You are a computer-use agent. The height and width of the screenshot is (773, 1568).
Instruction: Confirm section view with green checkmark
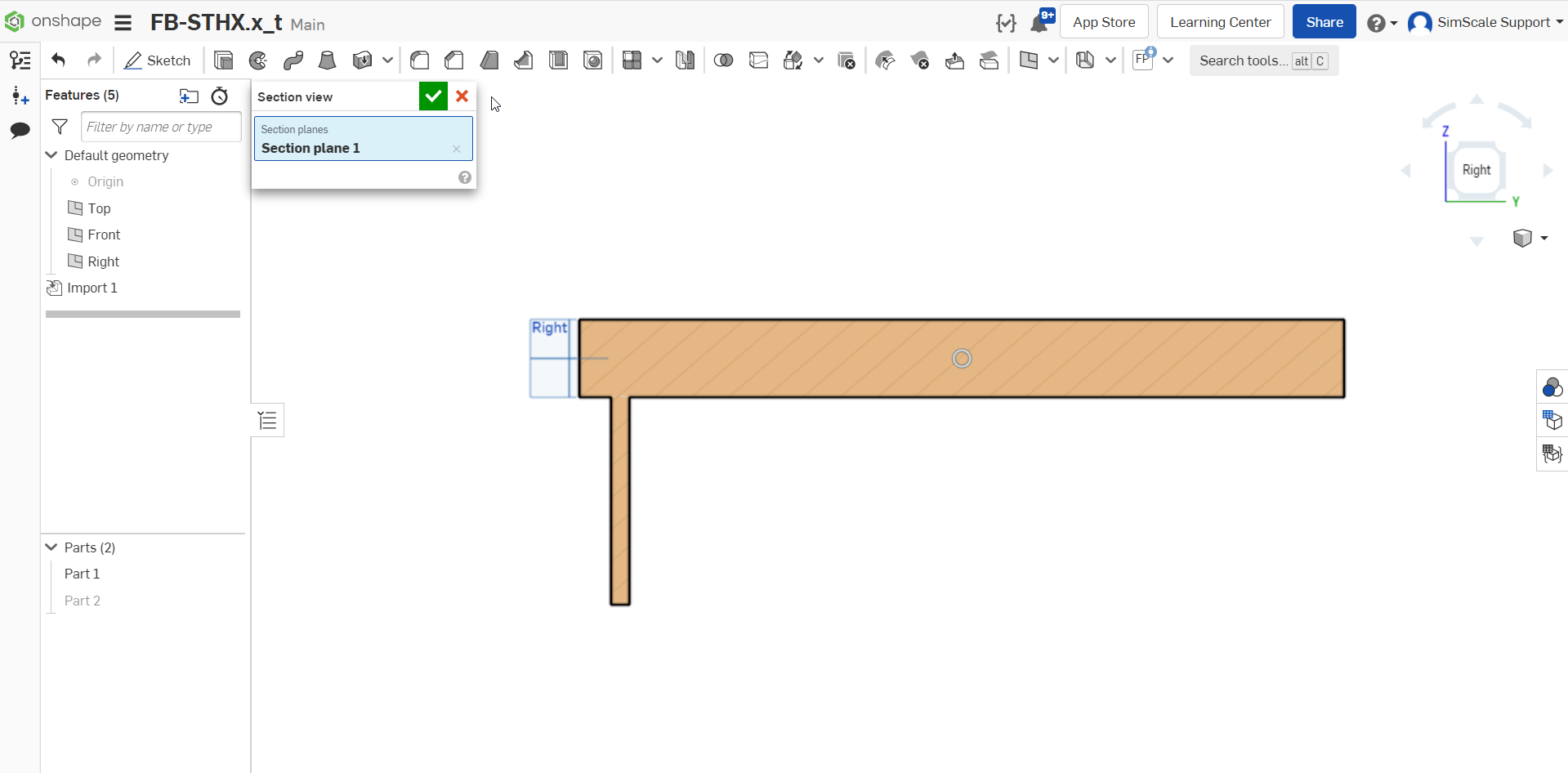click(433, 96)
